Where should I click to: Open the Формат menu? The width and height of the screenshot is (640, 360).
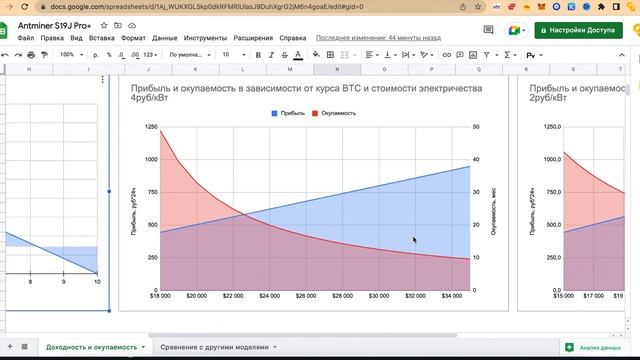click(x=133, y=38)
